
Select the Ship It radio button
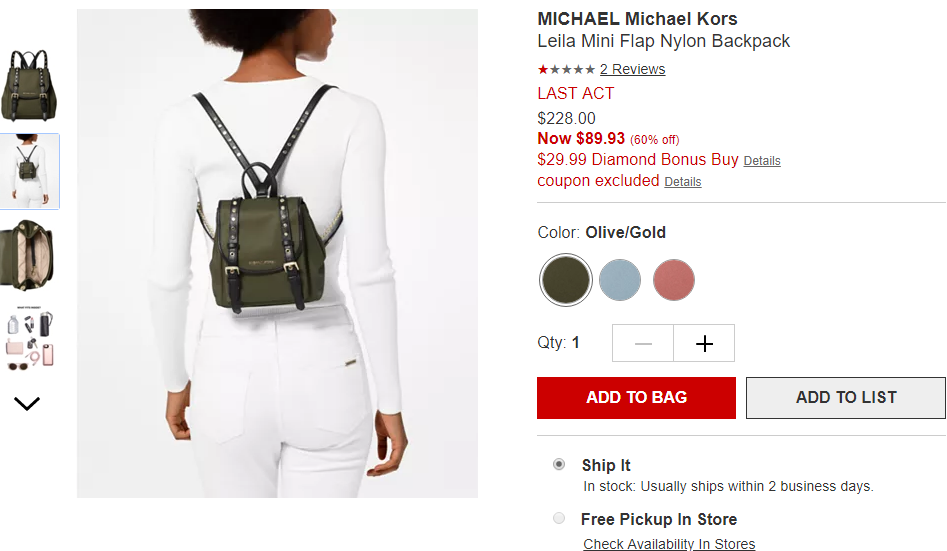pos(559,464)
